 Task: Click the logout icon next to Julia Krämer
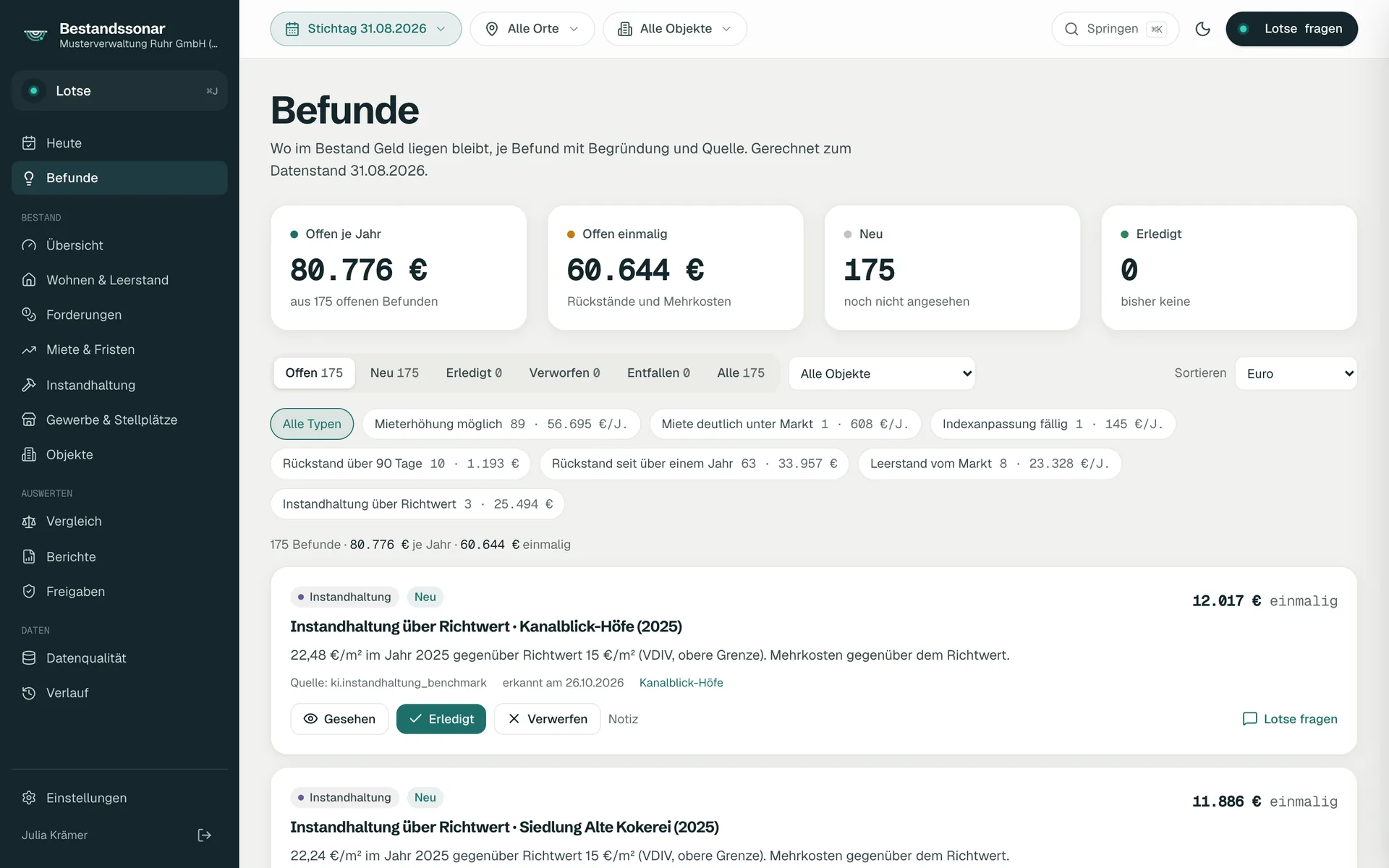tap(205, 835)
